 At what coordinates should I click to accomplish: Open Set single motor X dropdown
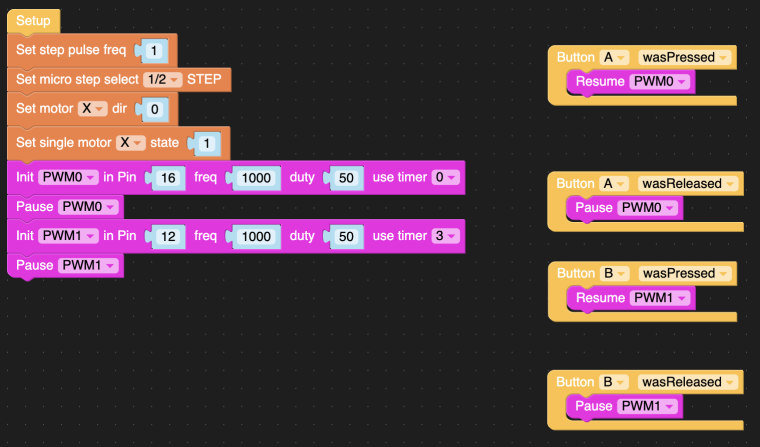click(x=131, y=143)
